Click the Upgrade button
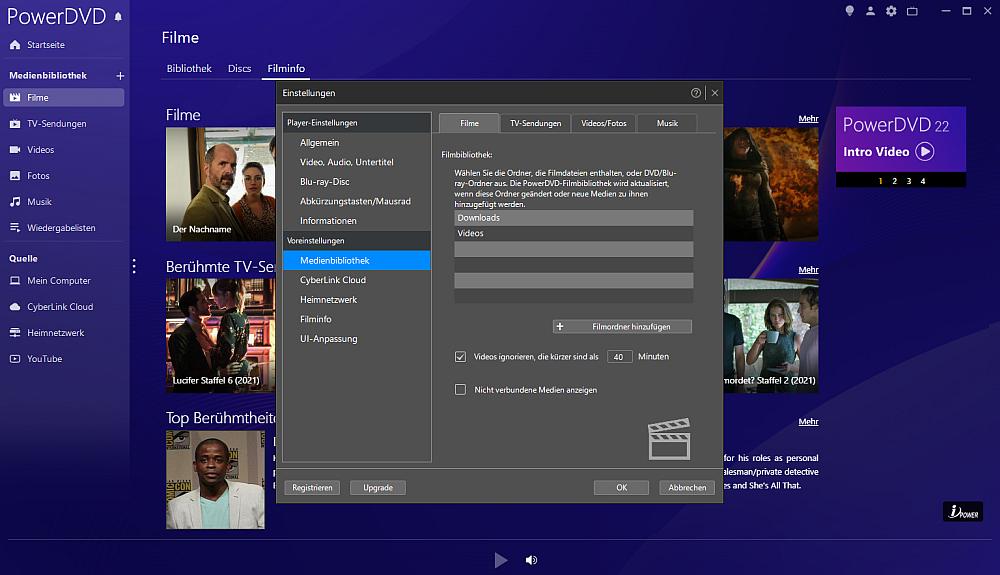The image size is (1000, 575). pos(378,488)
